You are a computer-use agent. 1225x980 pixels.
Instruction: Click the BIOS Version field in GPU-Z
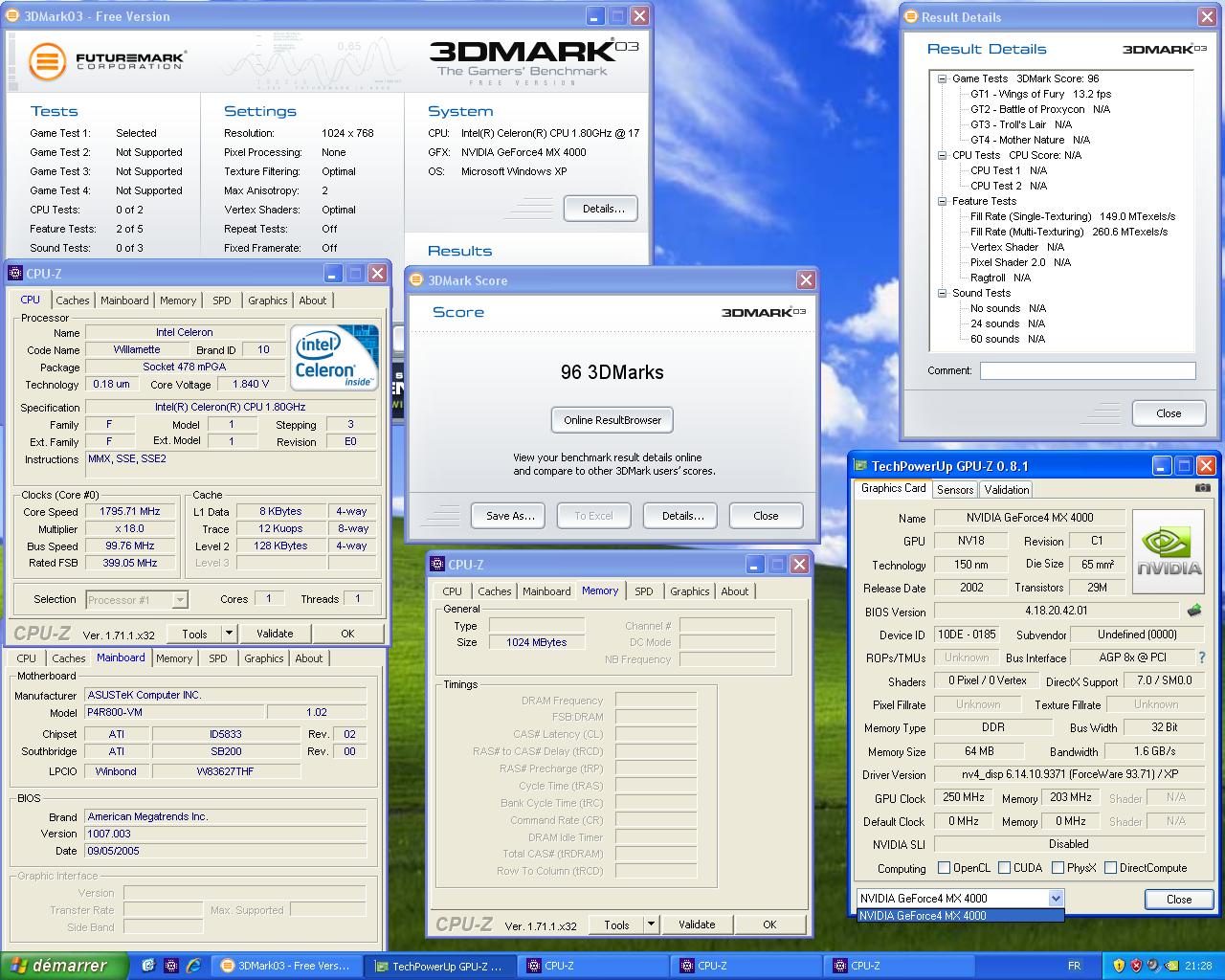point(1057,611)
